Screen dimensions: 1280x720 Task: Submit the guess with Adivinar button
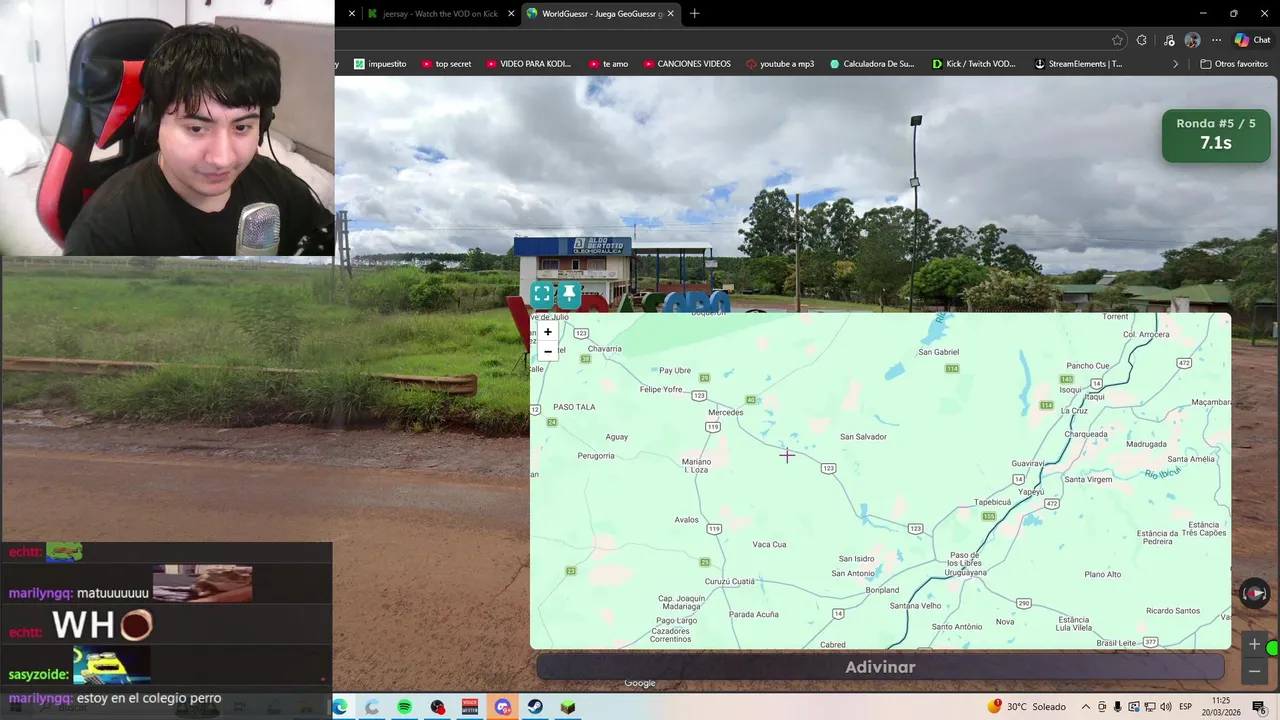pos(880,667)
